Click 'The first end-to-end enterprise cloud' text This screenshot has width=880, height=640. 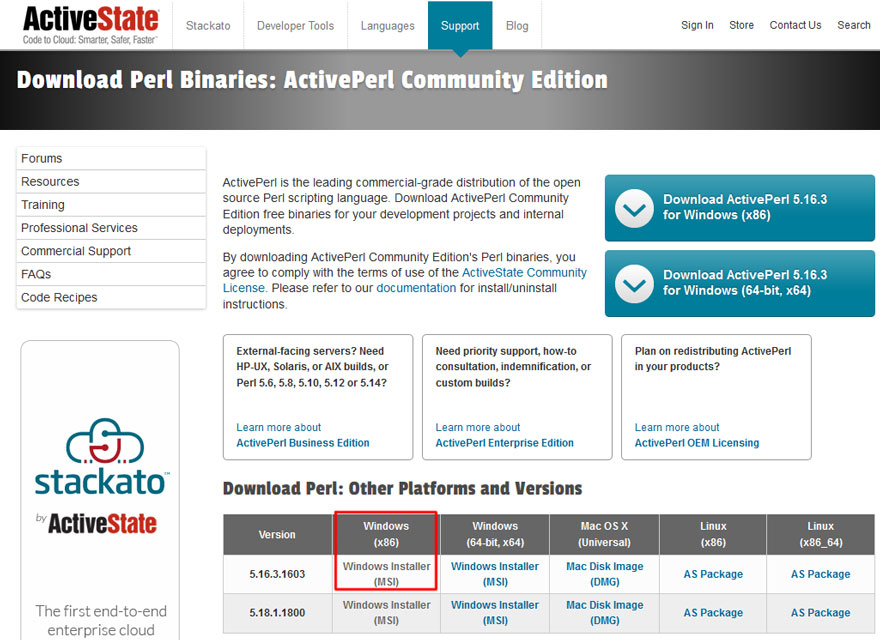[x=101, y=620]
